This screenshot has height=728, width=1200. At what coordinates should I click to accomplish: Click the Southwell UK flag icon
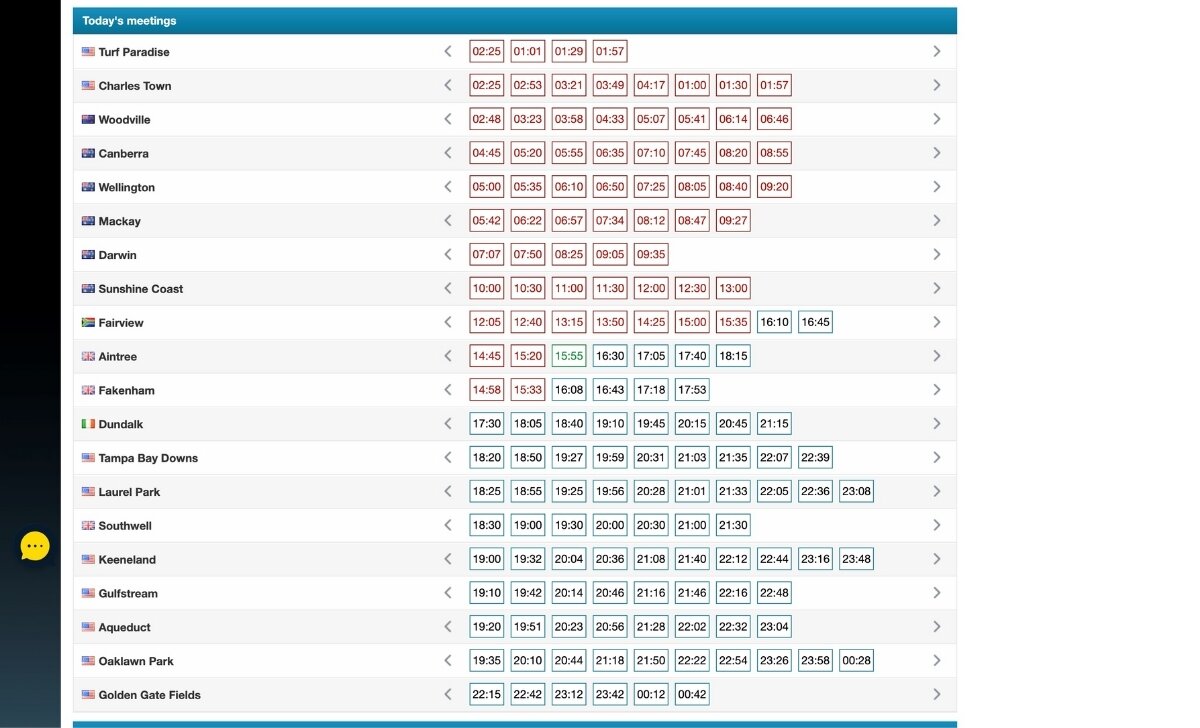pos(88,526)
